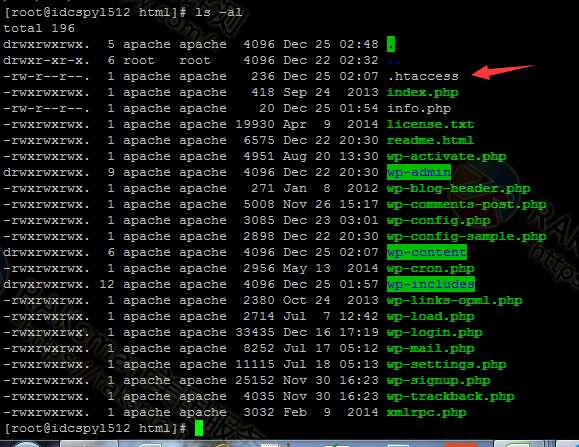Screen dimensions: 579x447
Task: Click the highlighted wp-includes directory name
Action: coord(431,284)
